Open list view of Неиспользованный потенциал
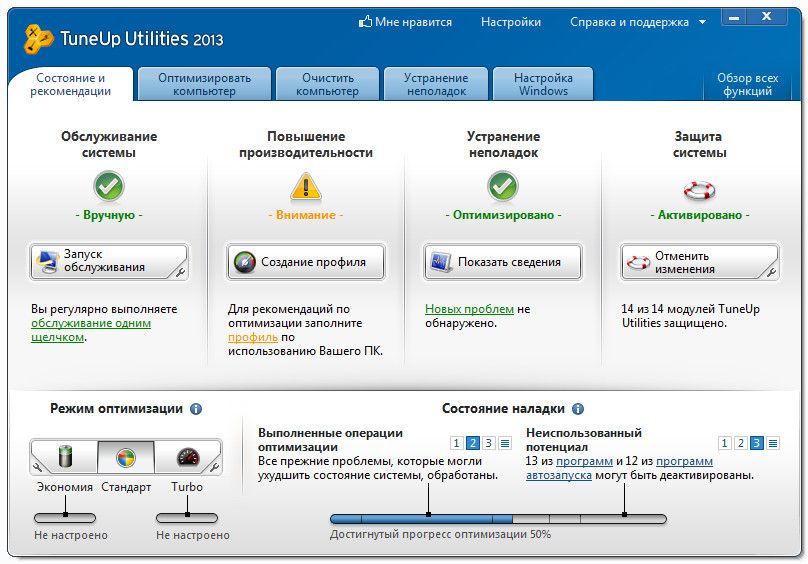Viewport: 808px width, 564px height. [x=773, y=443]
